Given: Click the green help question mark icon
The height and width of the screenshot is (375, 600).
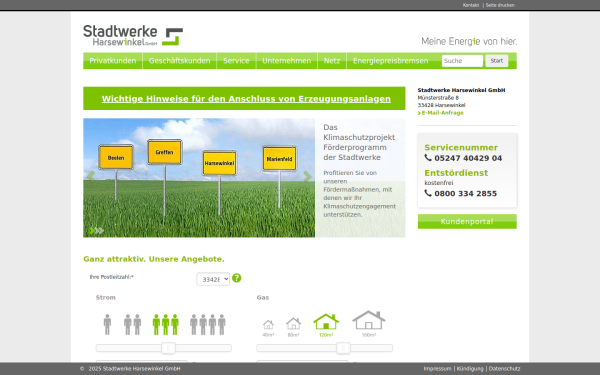Looking at the screenshot, I should coord(236,278).
